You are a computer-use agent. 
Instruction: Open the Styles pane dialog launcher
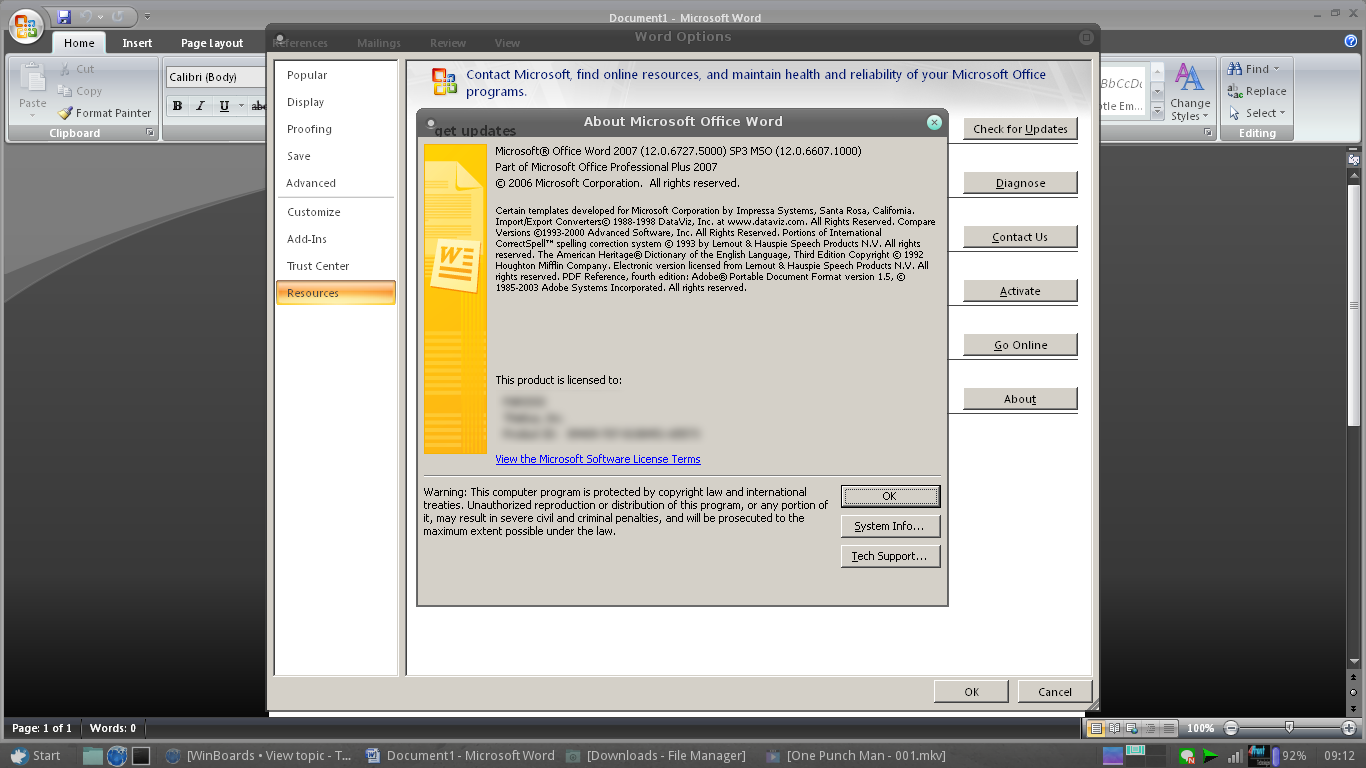(1208, 133)
